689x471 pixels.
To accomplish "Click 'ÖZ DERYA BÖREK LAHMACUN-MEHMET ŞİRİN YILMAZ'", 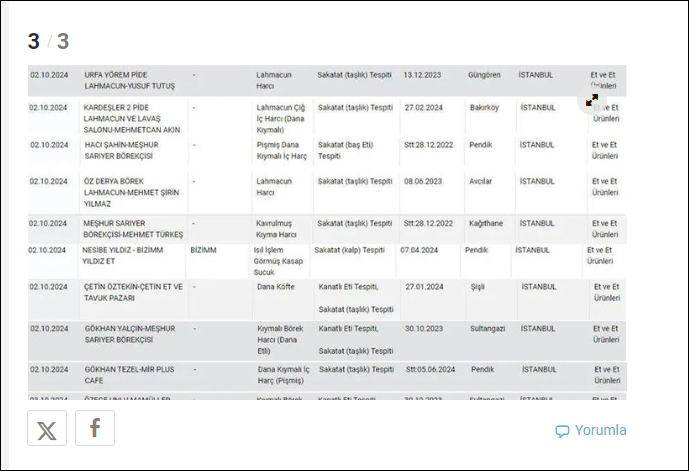I will click(x=131, y=192).
